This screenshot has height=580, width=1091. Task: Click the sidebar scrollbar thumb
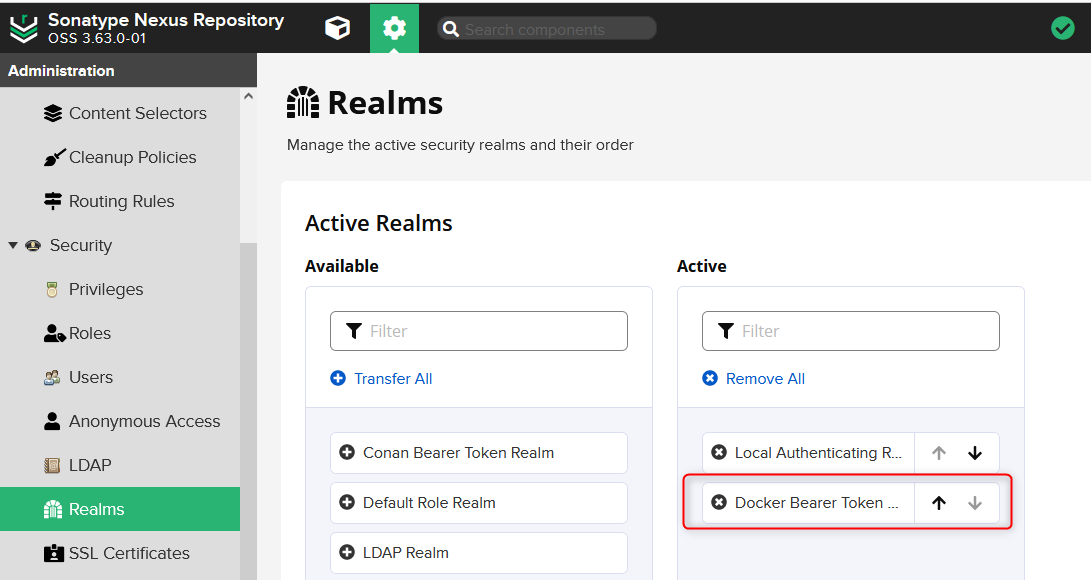coord(248,410)
